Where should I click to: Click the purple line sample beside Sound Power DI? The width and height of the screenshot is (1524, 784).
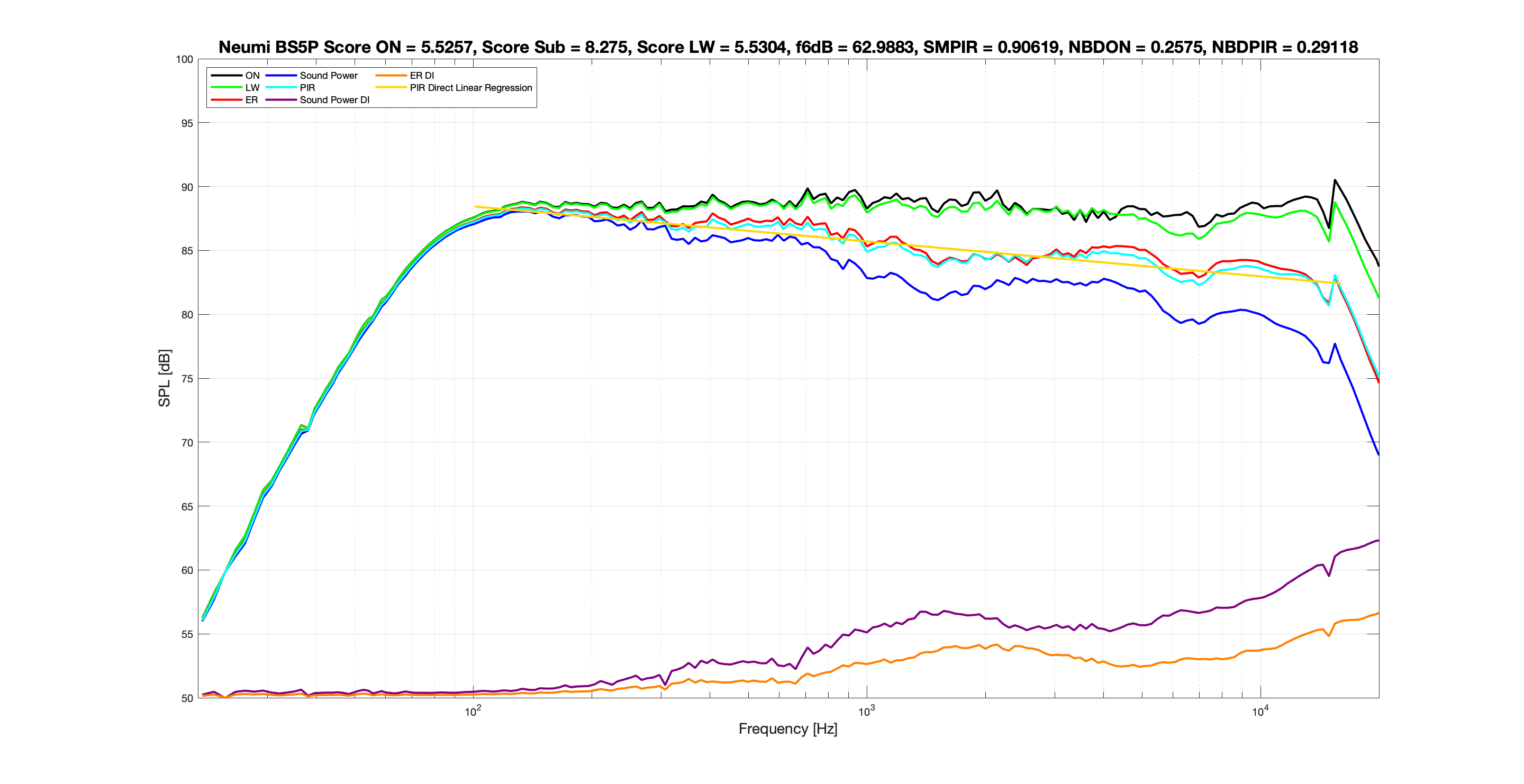(x=281, y=100)
